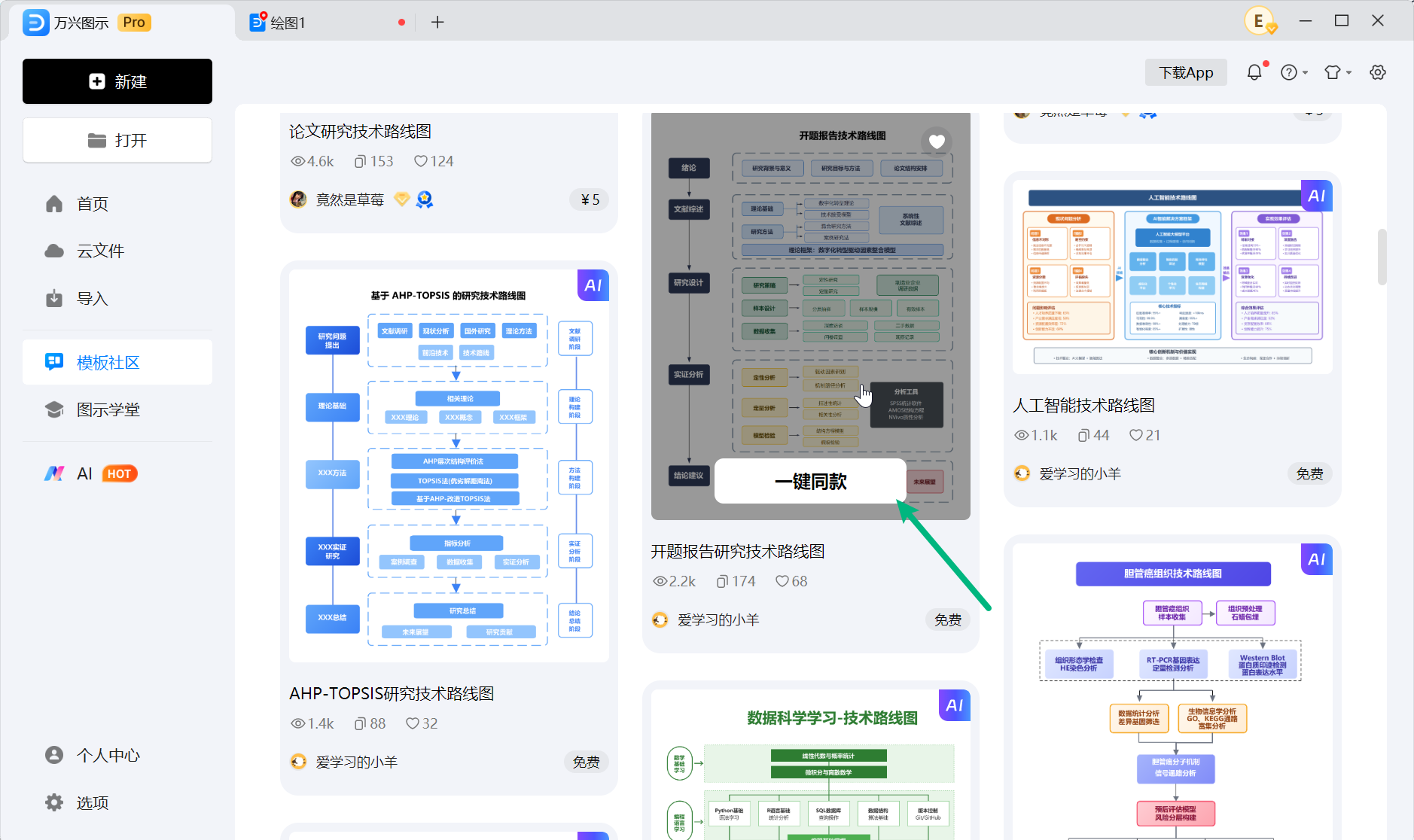
Task: Click title 论文研究技术路线图
Action: click(x=360, y=131)
